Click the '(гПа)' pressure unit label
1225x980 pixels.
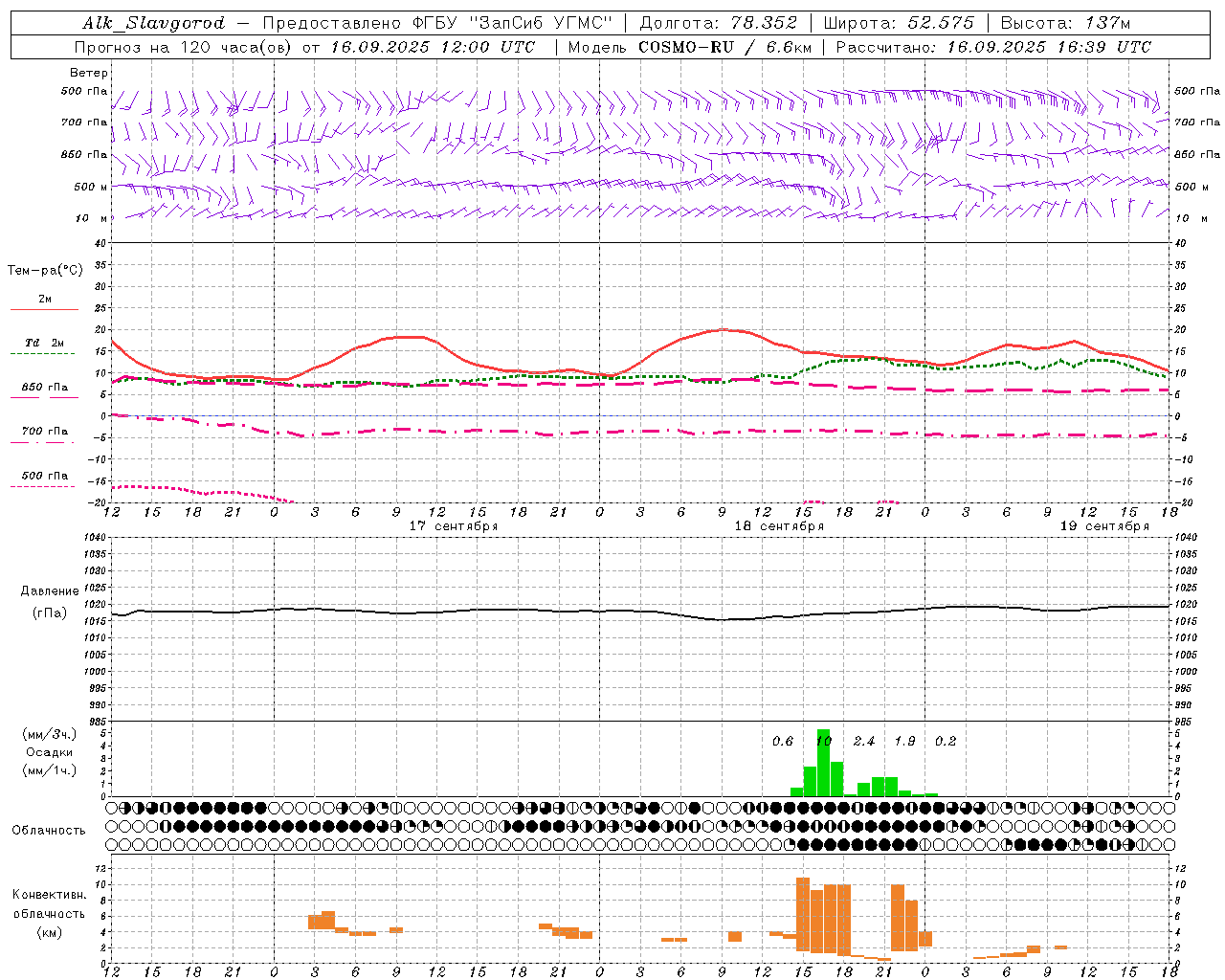point(50,613)
